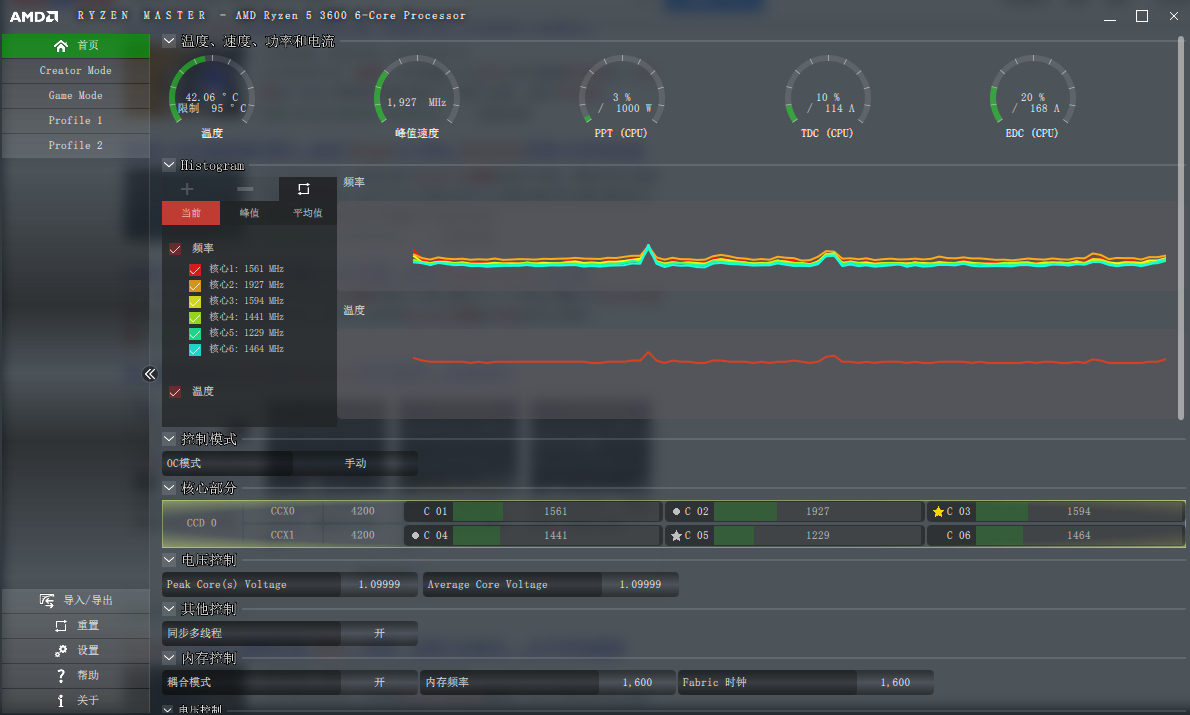The image size is (1190, 715).
Task: Toggle the 温度 temperature checkbox in histogram
Action: (x=175, y=392)
